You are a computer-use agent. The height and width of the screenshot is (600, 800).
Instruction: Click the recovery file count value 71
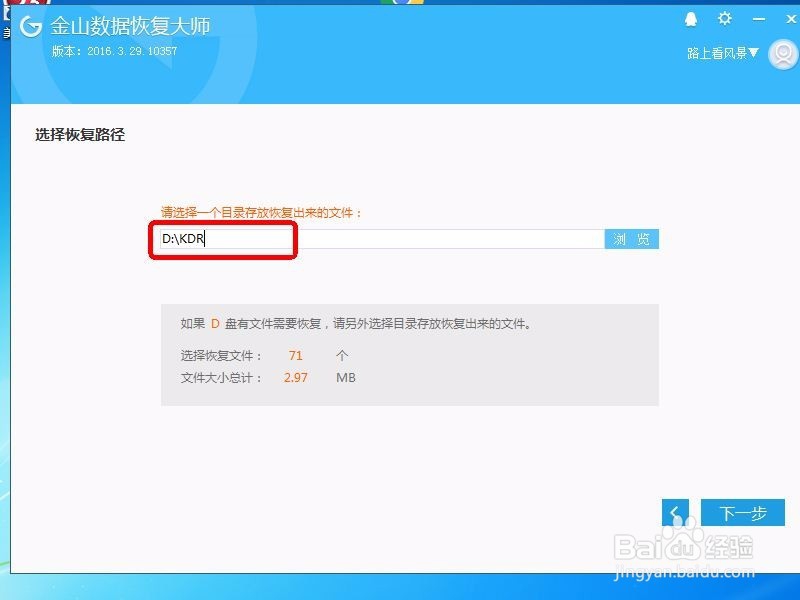coord(295,355)
